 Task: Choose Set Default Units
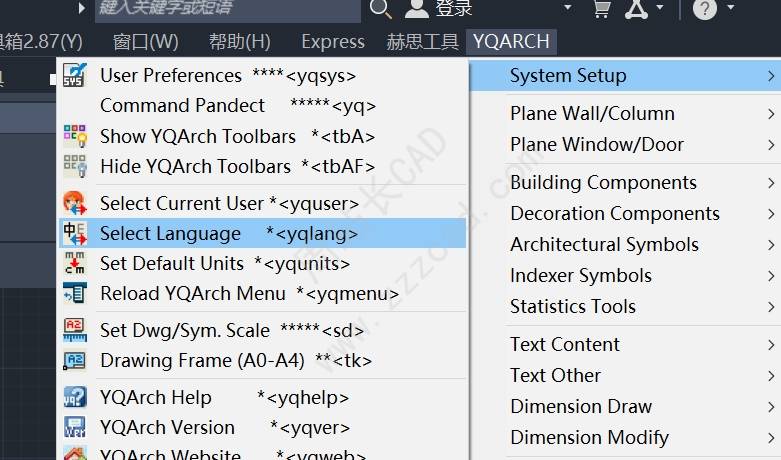point(262,263)
